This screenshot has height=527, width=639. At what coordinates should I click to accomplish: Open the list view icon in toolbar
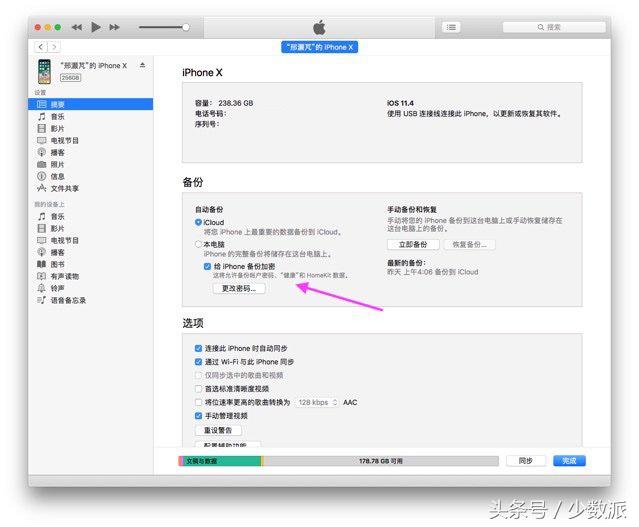pyautogui.click(x=451, y=27)
